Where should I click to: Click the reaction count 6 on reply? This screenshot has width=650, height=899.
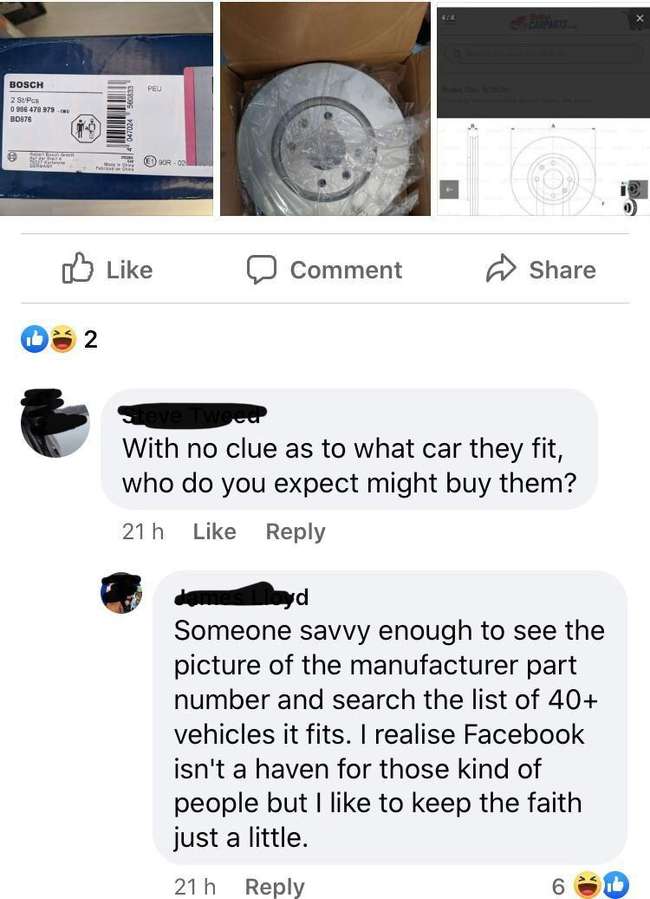click(558, 886)
